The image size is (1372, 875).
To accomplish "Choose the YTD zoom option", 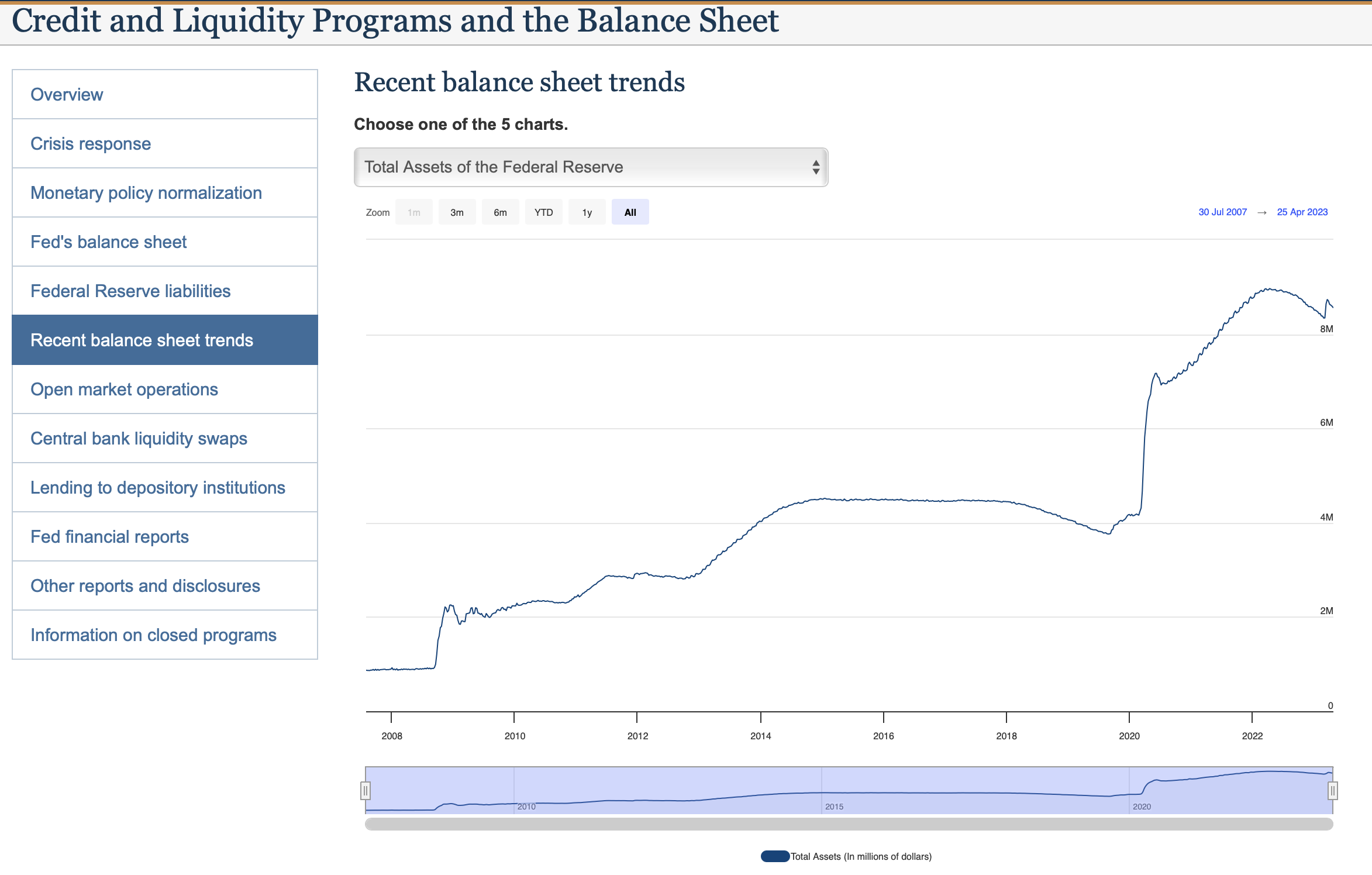I will tap(543, 212).
